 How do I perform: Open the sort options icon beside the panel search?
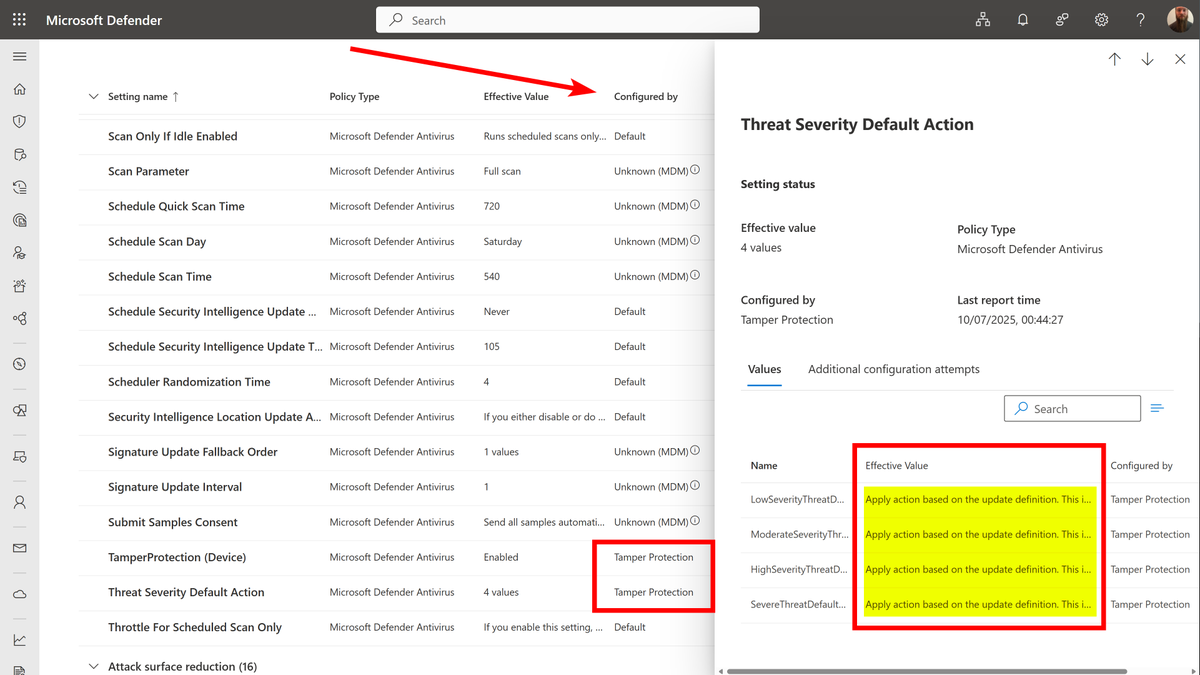(1158, 408)
